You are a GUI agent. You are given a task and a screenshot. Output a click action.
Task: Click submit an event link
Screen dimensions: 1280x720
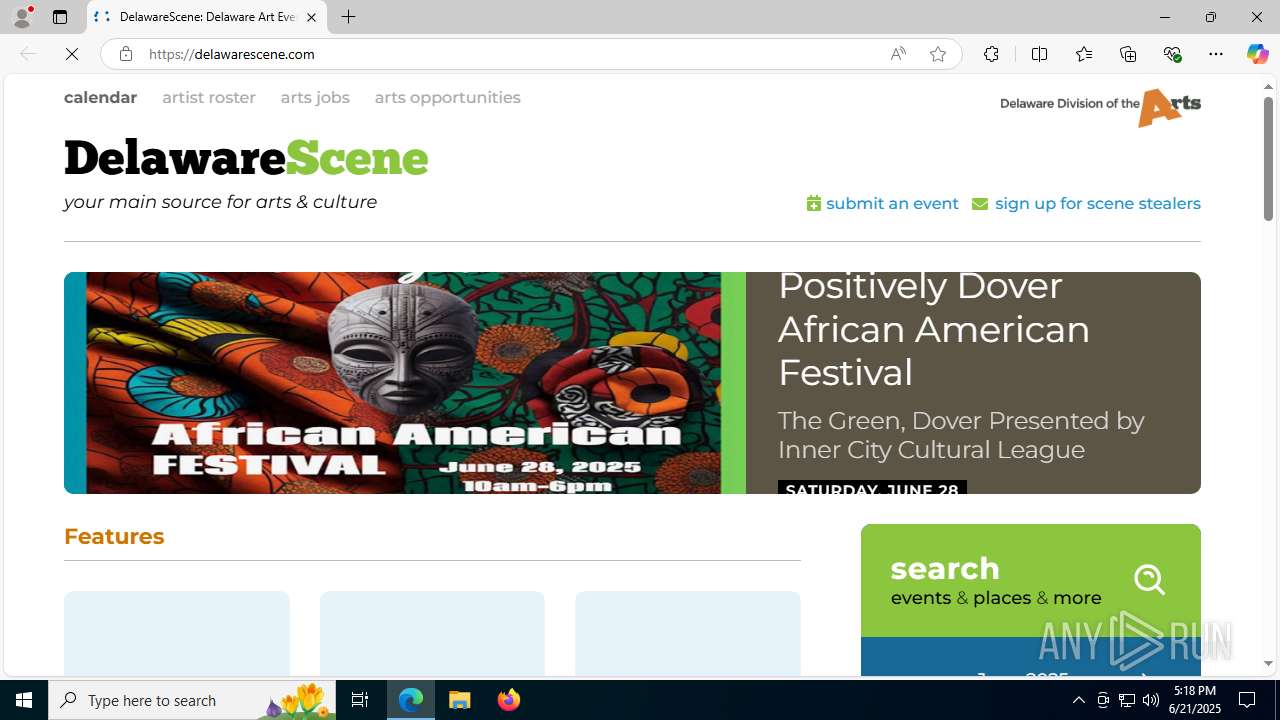(x=882, y=203)
